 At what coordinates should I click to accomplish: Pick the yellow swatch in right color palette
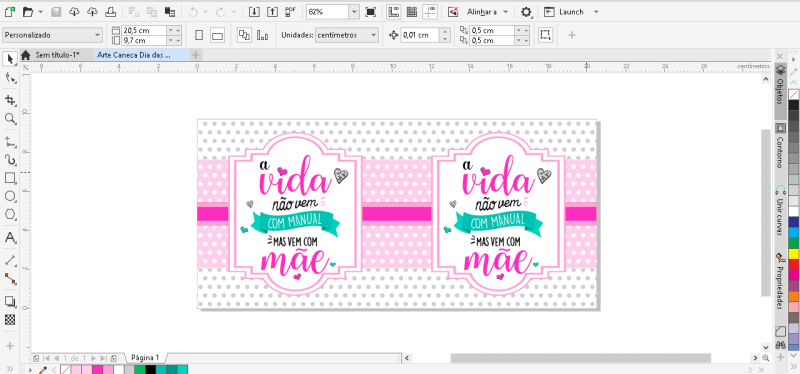click(793, 254)
